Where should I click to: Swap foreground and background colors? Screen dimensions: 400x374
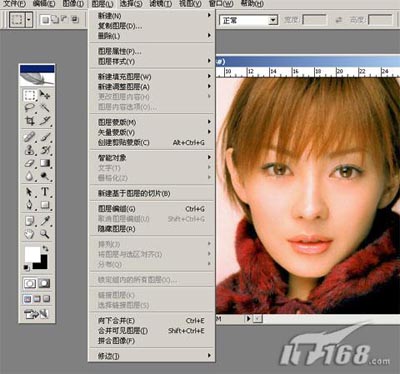[x=45, y=249]
